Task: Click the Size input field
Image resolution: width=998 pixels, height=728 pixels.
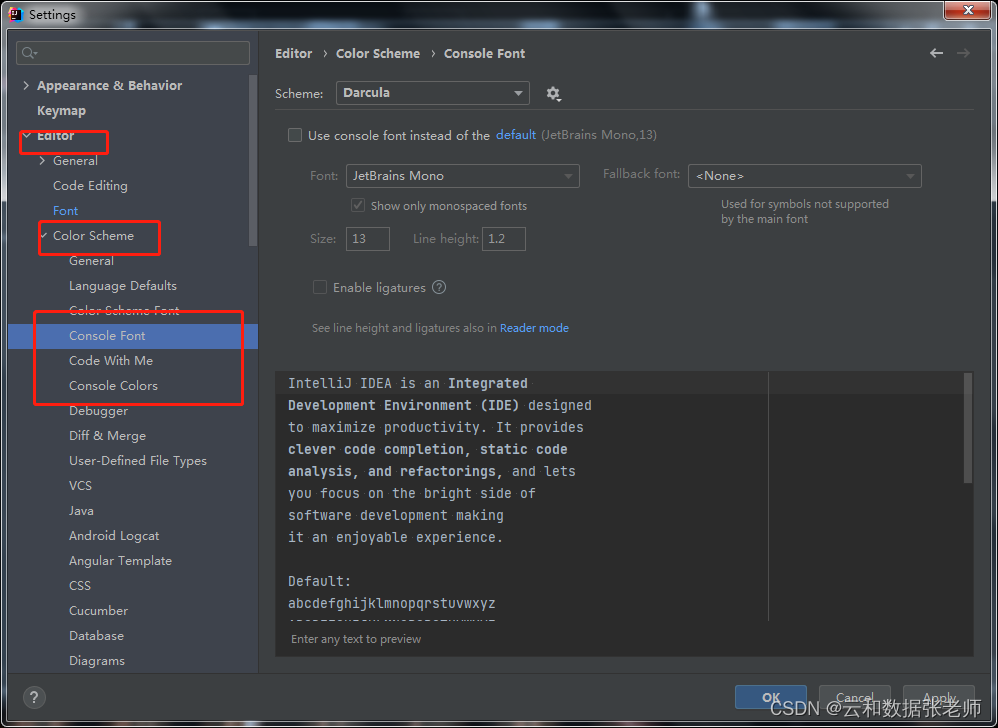Action: 368,239
